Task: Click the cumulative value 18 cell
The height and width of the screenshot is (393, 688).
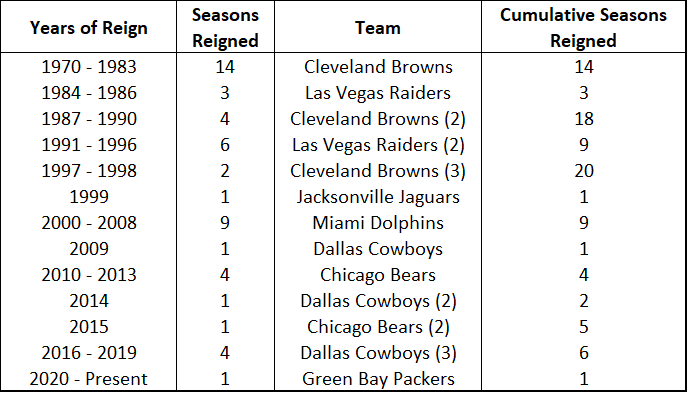Action: point(584,119)
